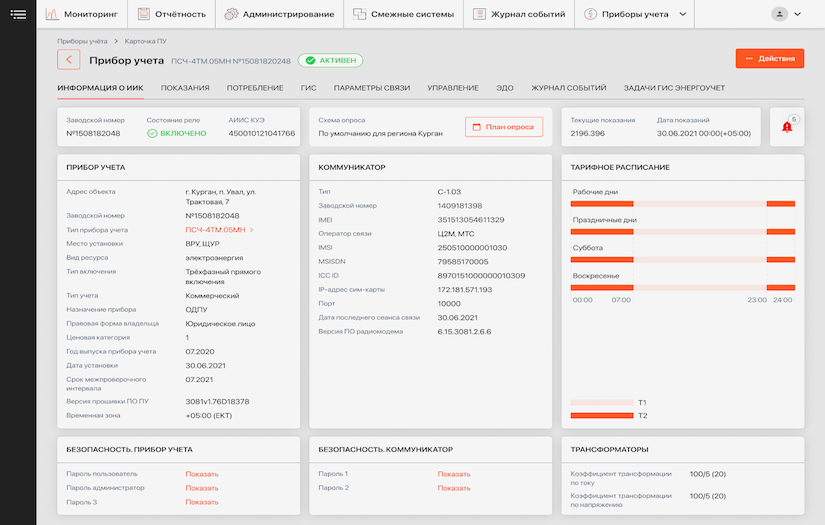The image size is (825, 525).
Task: Click the Отчётность document icon
Action: pyautogui.click(x=144, y=14)
